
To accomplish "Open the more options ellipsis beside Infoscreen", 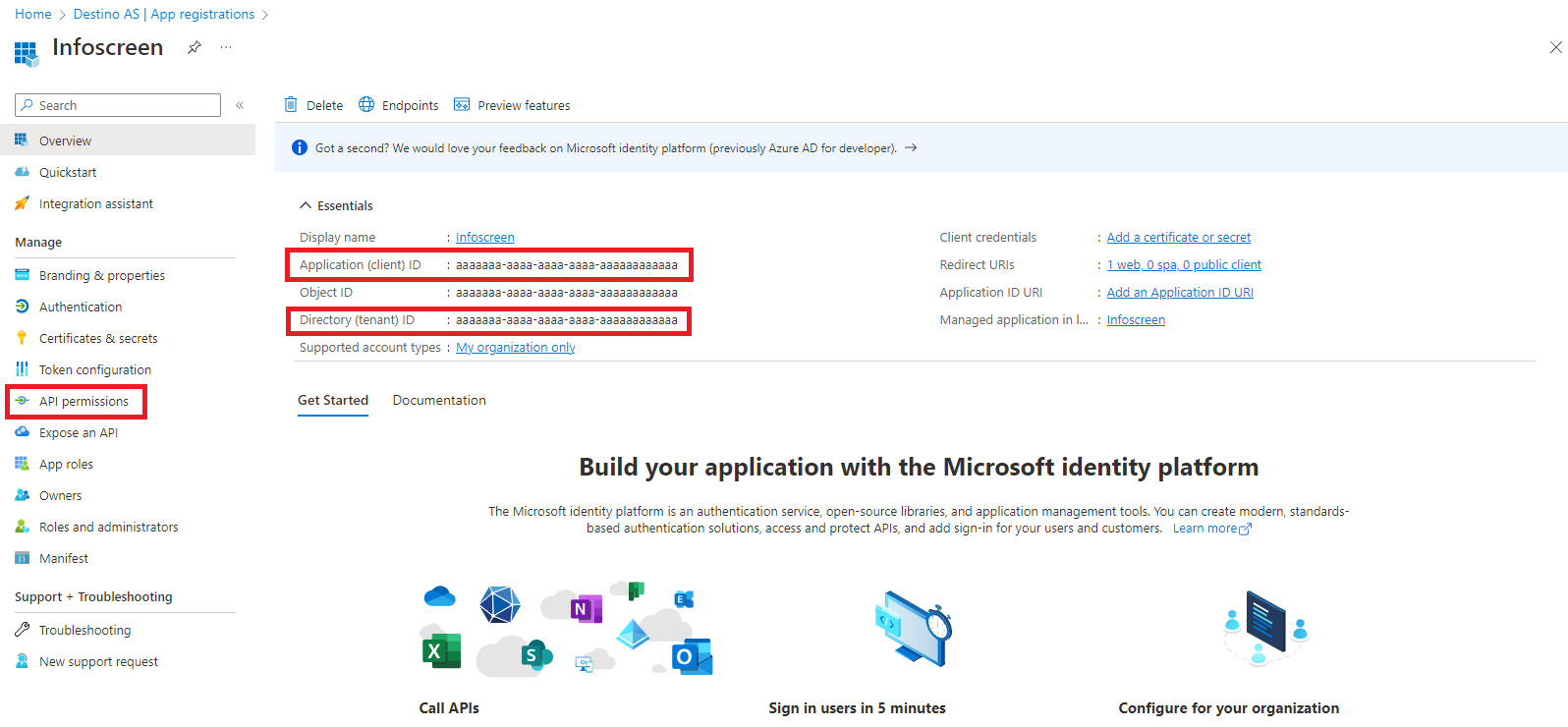I will click(226, 47).
